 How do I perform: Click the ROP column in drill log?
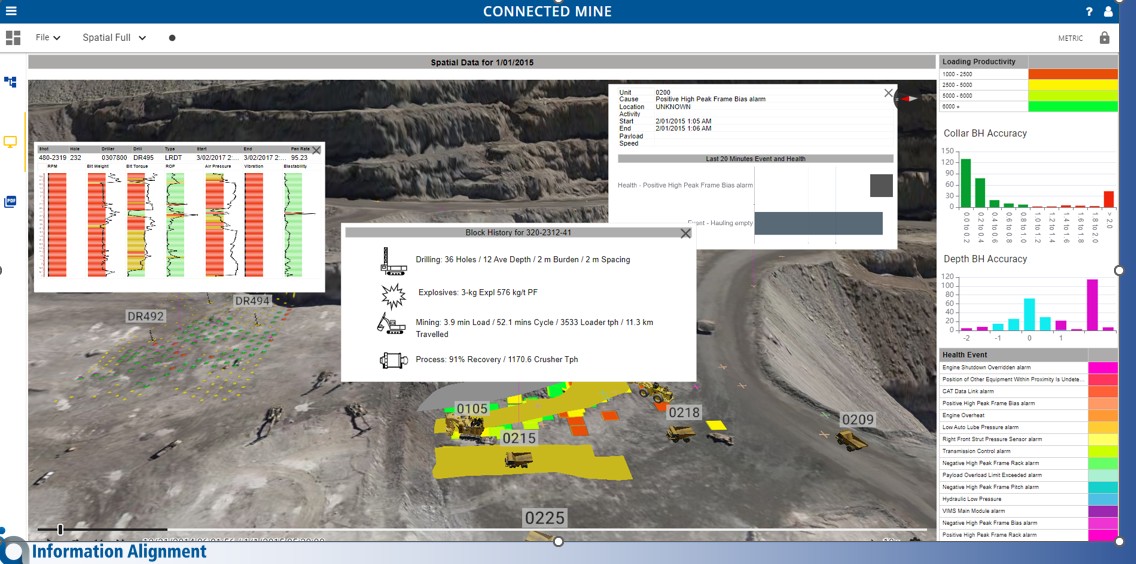click(175, 225)
